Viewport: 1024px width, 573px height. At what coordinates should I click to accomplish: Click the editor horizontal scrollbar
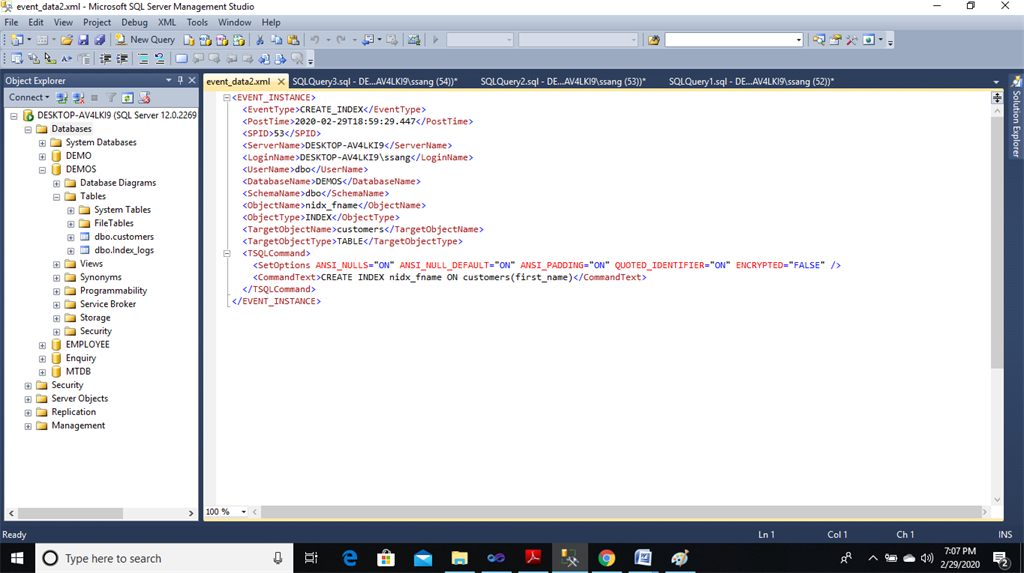pos(620,512)
